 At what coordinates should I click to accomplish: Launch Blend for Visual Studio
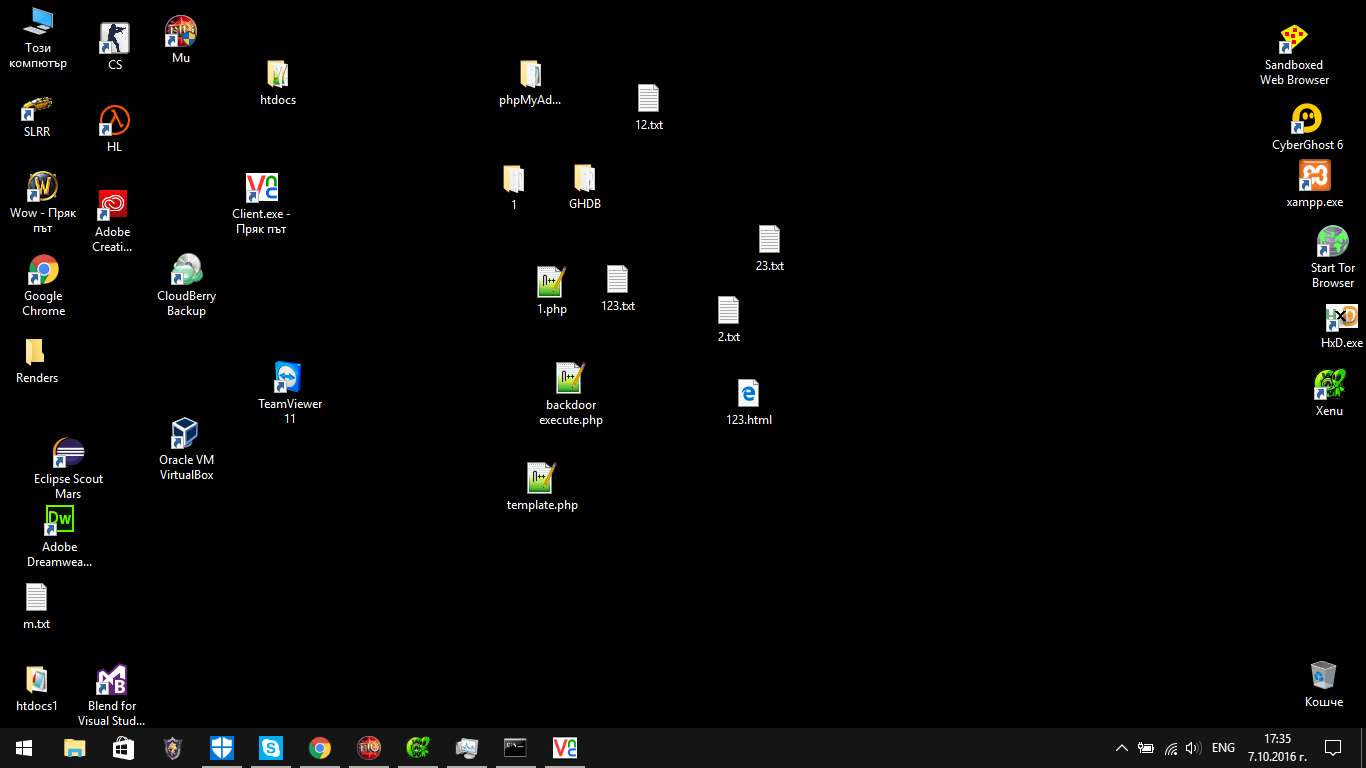(111, 695)
